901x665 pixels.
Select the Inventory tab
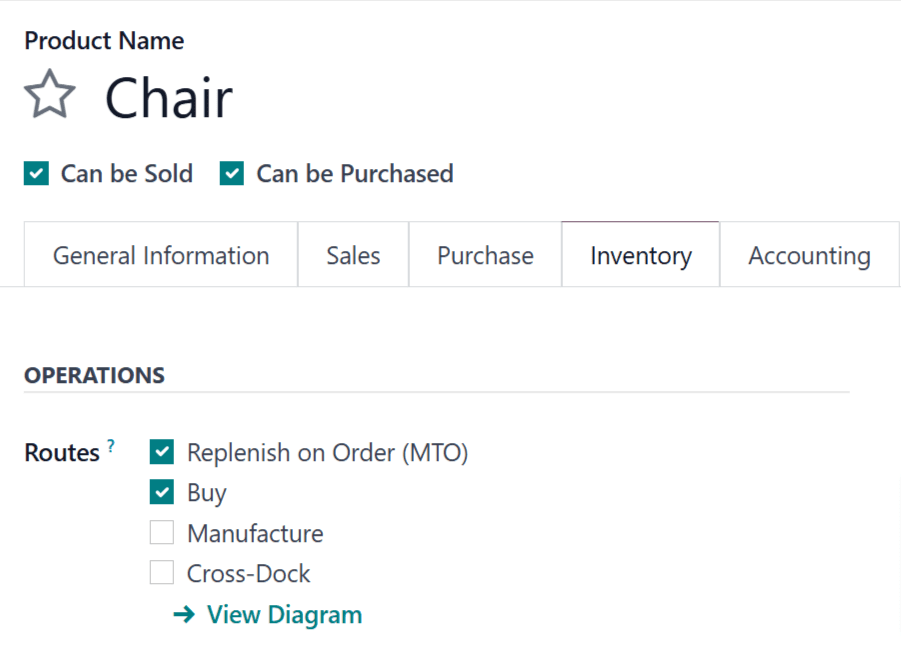pyautogui.click(x=640, y=255)
